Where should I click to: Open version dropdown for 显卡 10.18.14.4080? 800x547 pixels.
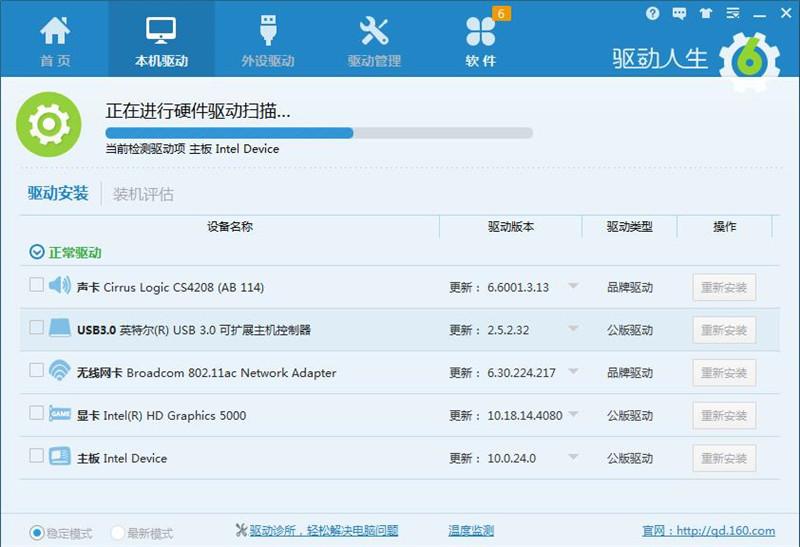tap(573, 415)
